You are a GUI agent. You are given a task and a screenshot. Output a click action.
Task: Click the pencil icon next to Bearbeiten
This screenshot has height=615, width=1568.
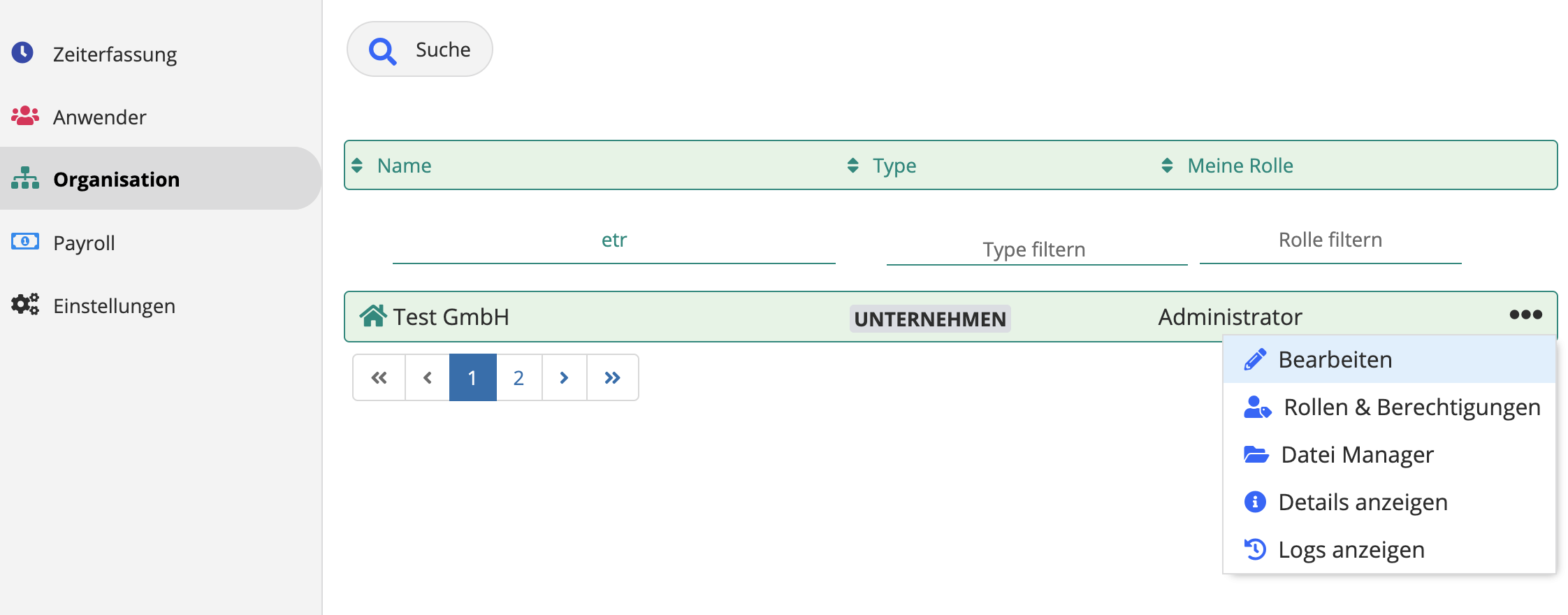pos(1255,359)
